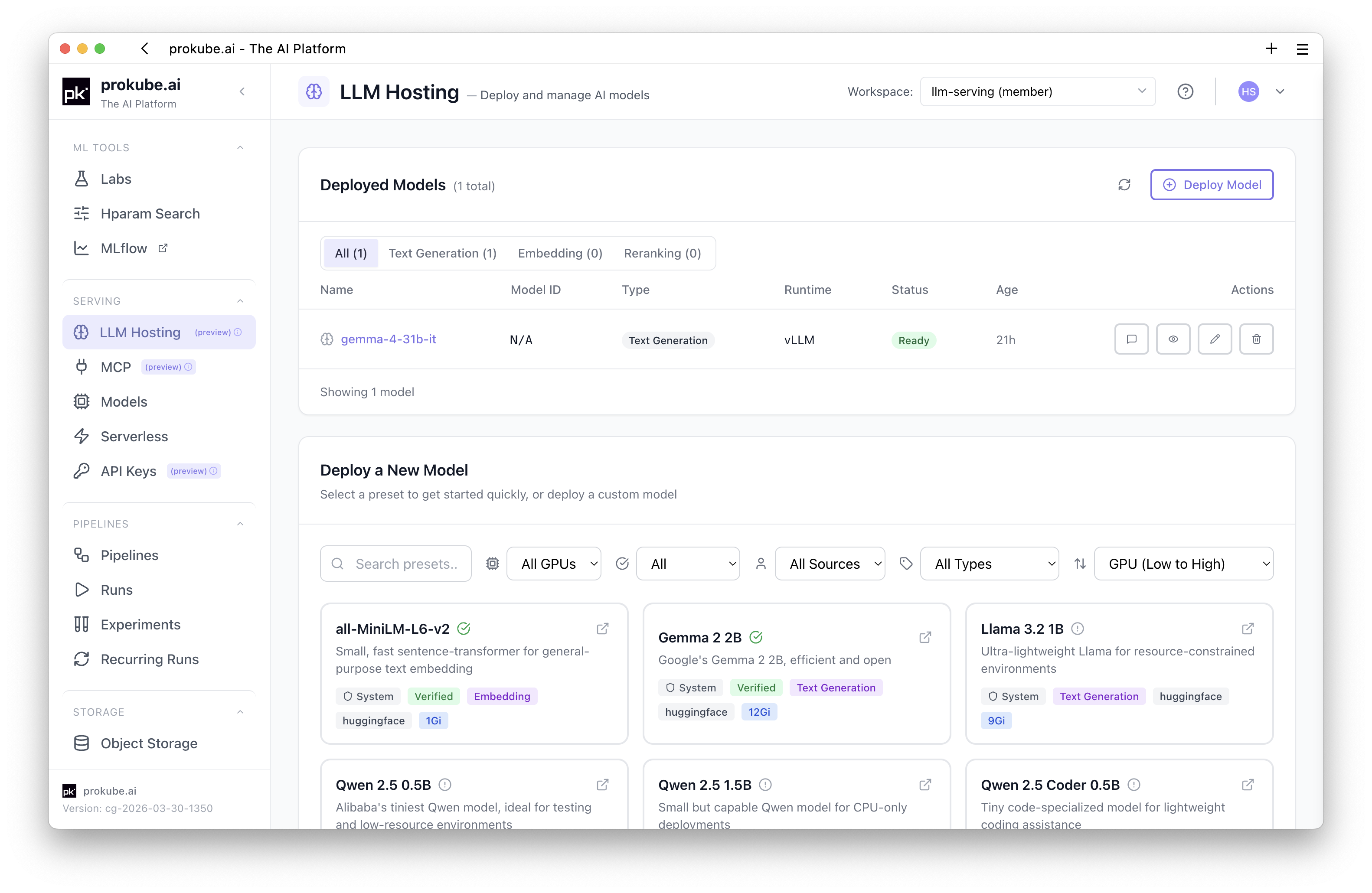Open the verification All filter dropdown
The height and width of the screenshot is (893, 1372).
click(x=688, y=564)
